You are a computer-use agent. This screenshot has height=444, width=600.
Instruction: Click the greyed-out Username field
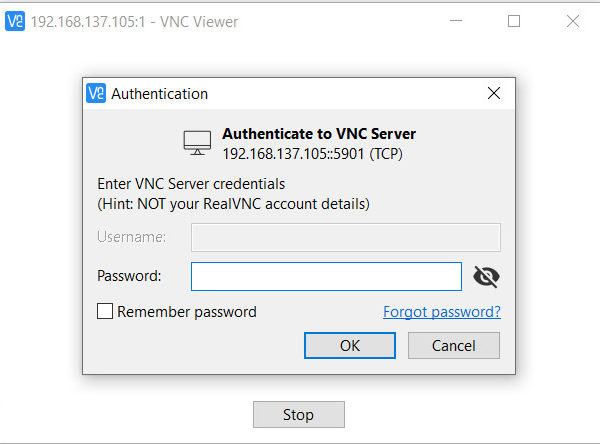pyautogui.click(x=346, y=237)
